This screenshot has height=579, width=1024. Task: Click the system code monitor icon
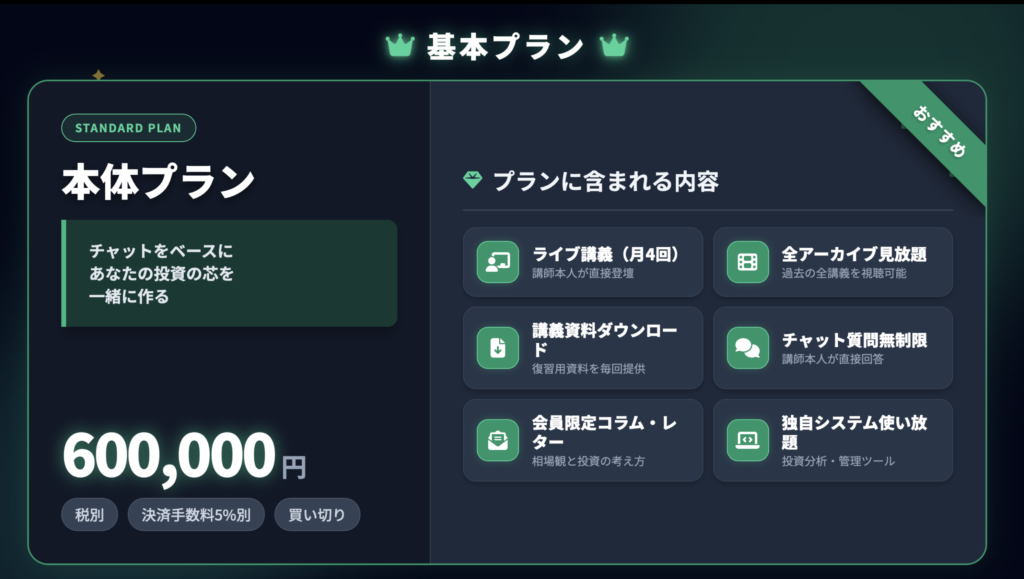tap(748, 440)
